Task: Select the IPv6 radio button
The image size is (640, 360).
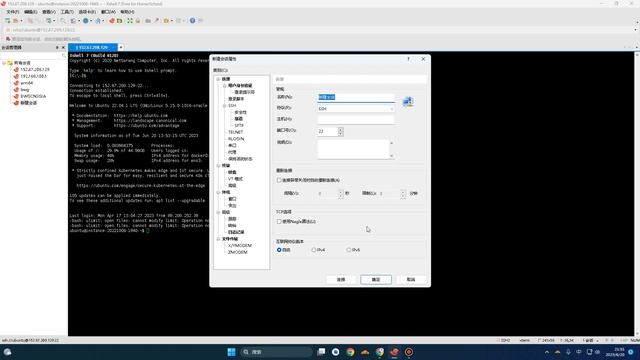Action: click(x=349, y=250)
